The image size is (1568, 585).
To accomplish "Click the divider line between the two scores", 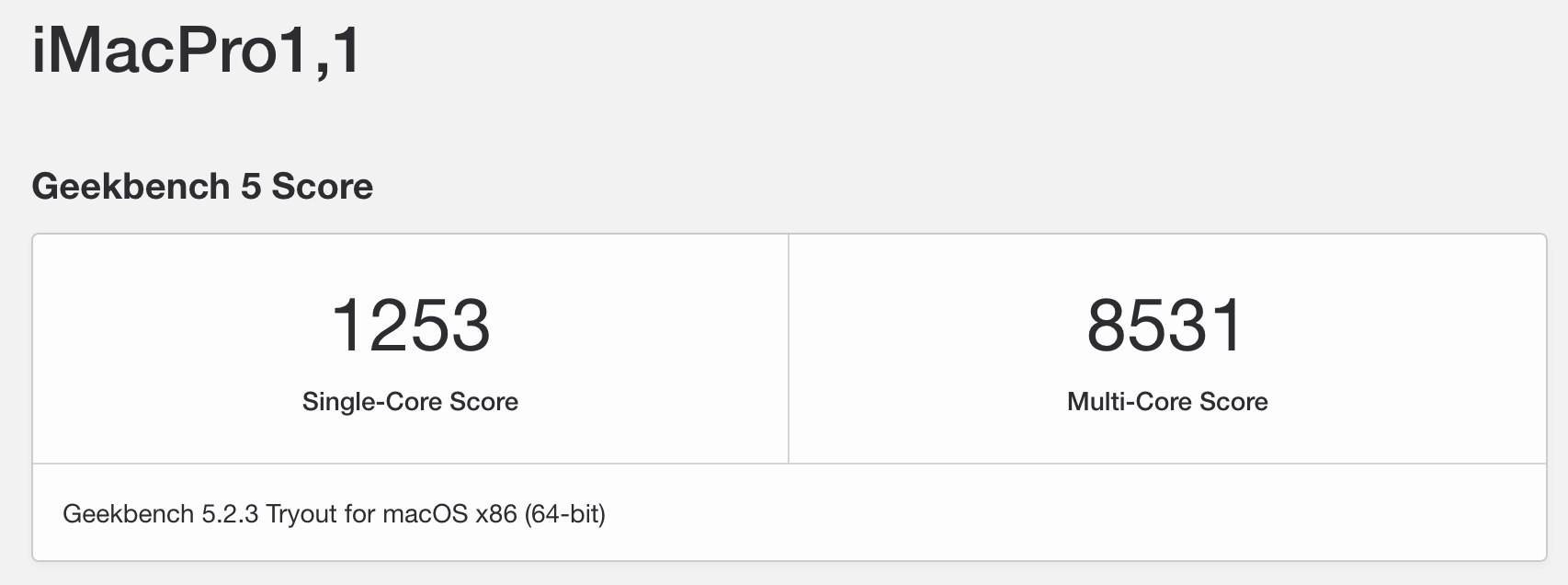I will click(789, 349).
